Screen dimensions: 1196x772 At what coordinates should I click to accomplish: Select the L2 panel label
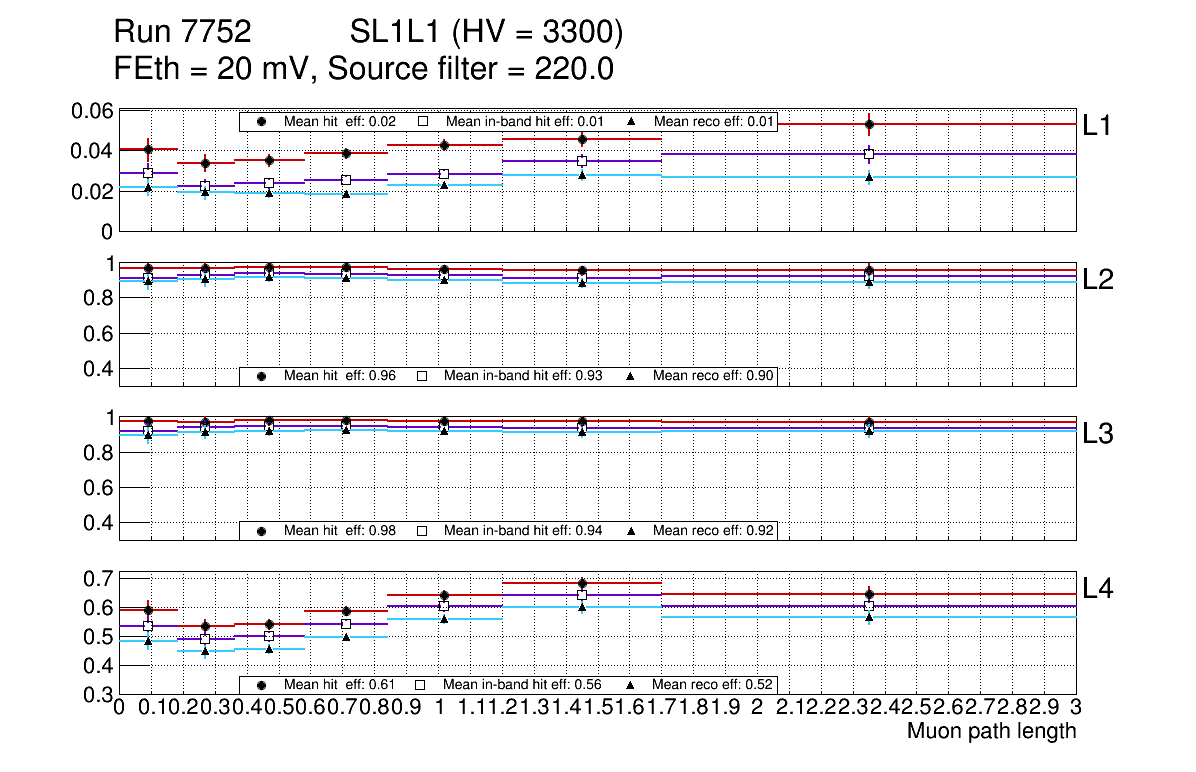[1099, 280]
